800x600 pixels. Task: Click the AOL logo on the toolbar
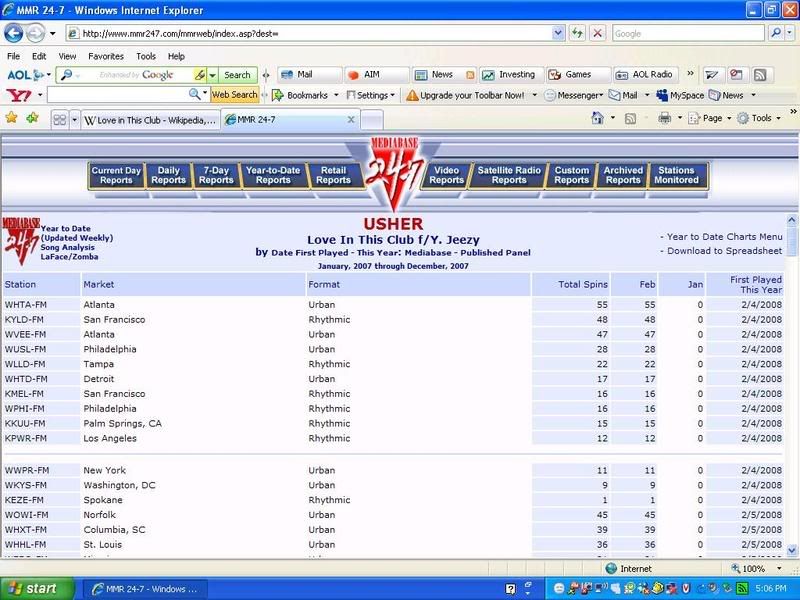[19, 75]
